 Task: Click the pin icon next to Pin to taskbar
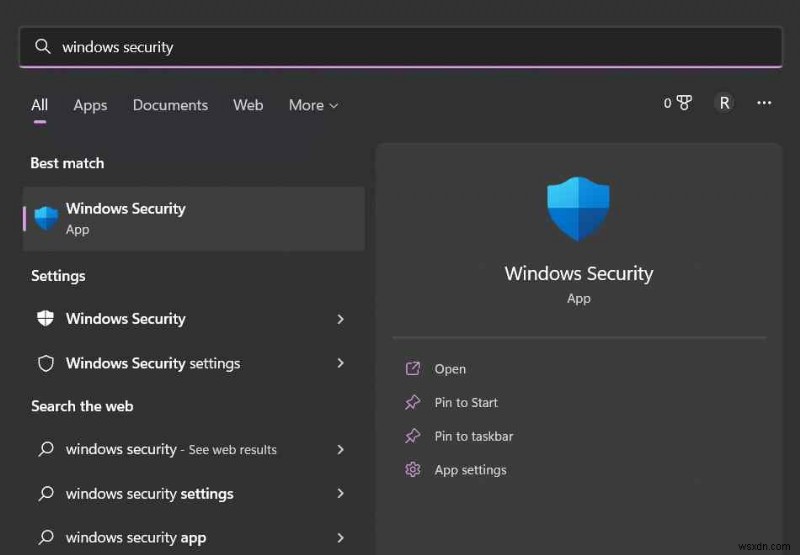click(413, 436)
